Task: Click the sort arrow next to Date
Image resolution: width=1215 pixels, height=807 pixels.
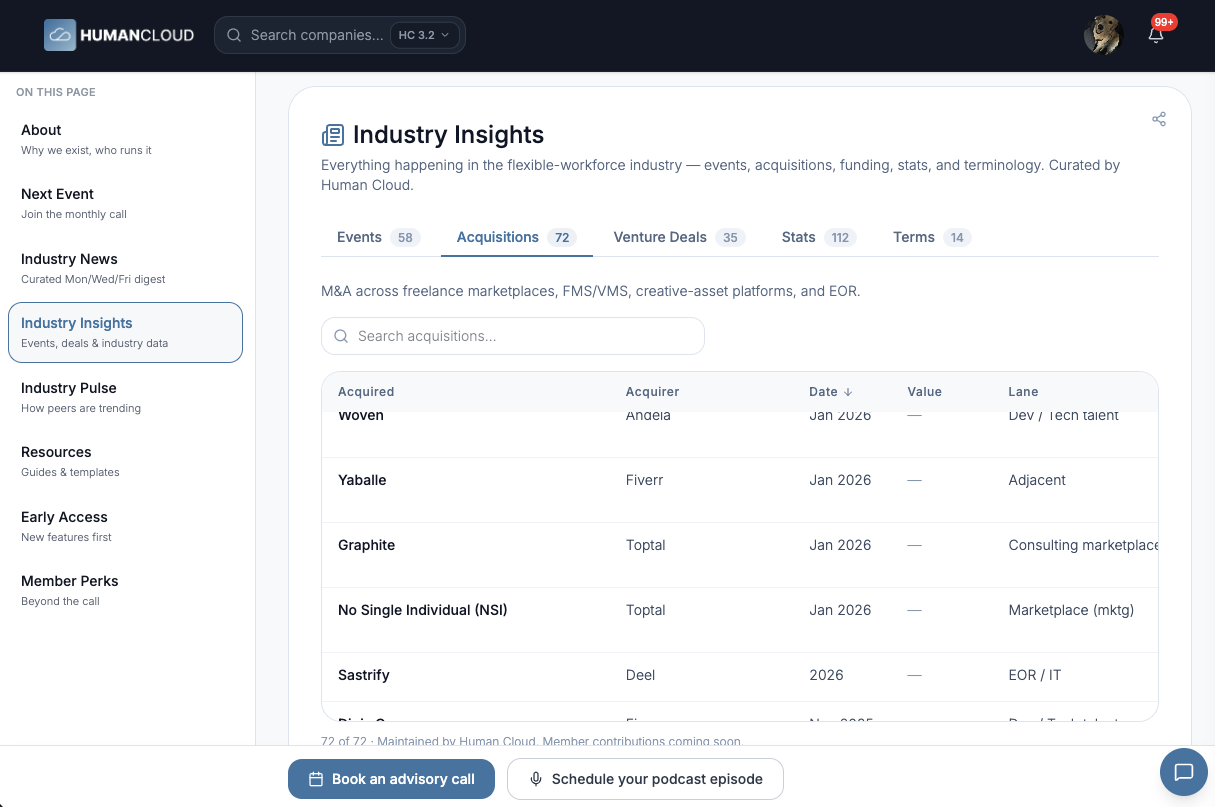Action: click(x=848, y=392)
